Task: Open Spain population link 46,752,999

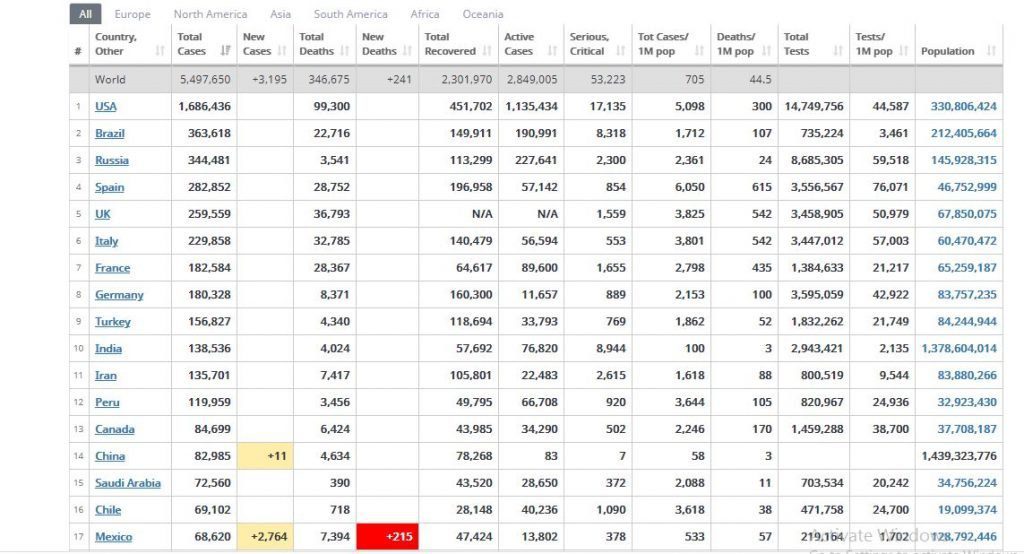Action: [x=967, y=187]
